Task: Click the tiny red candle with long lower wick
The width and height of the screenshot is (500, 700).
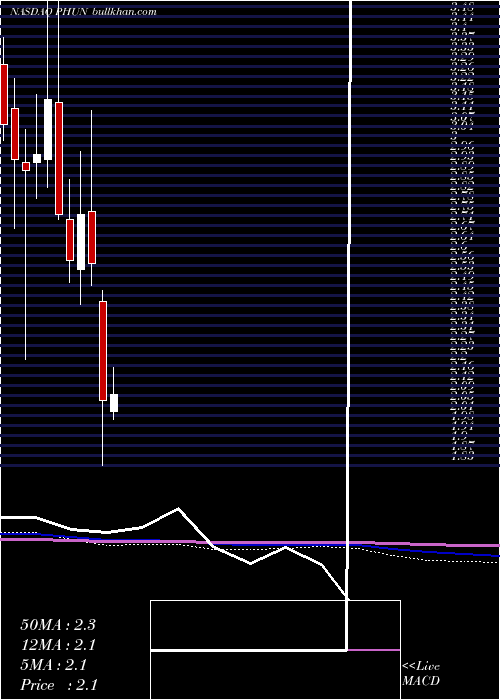Action: 26,167
